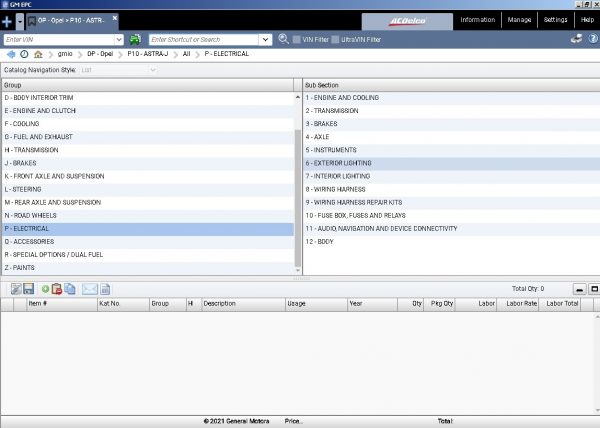This screenshot has height=428, width=600.
Task: Open sub section 12 - BODY
Action: [452, 242]
